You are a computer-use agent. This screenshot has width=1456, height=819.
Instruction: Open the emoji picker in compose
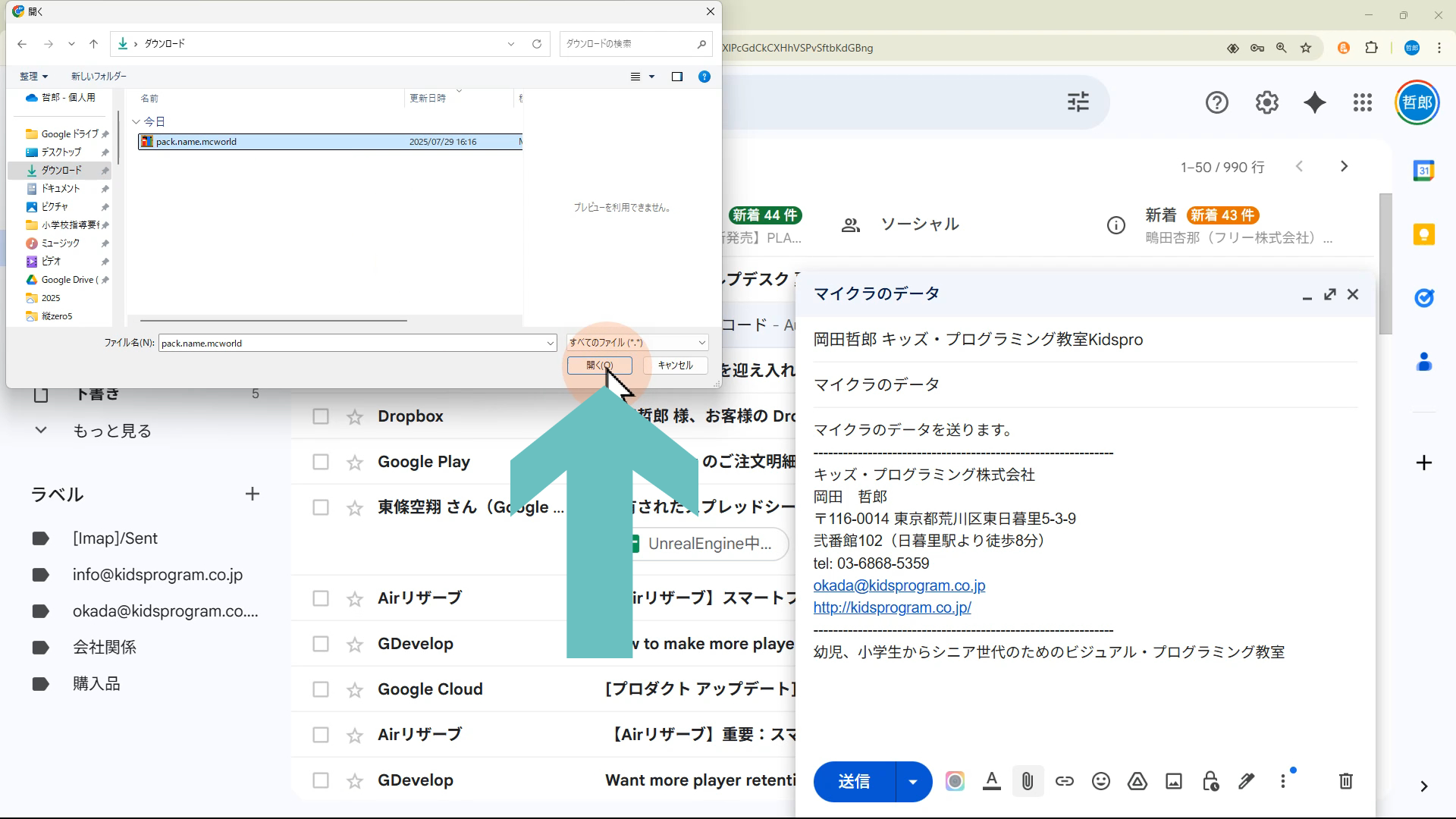point(1100,781)
